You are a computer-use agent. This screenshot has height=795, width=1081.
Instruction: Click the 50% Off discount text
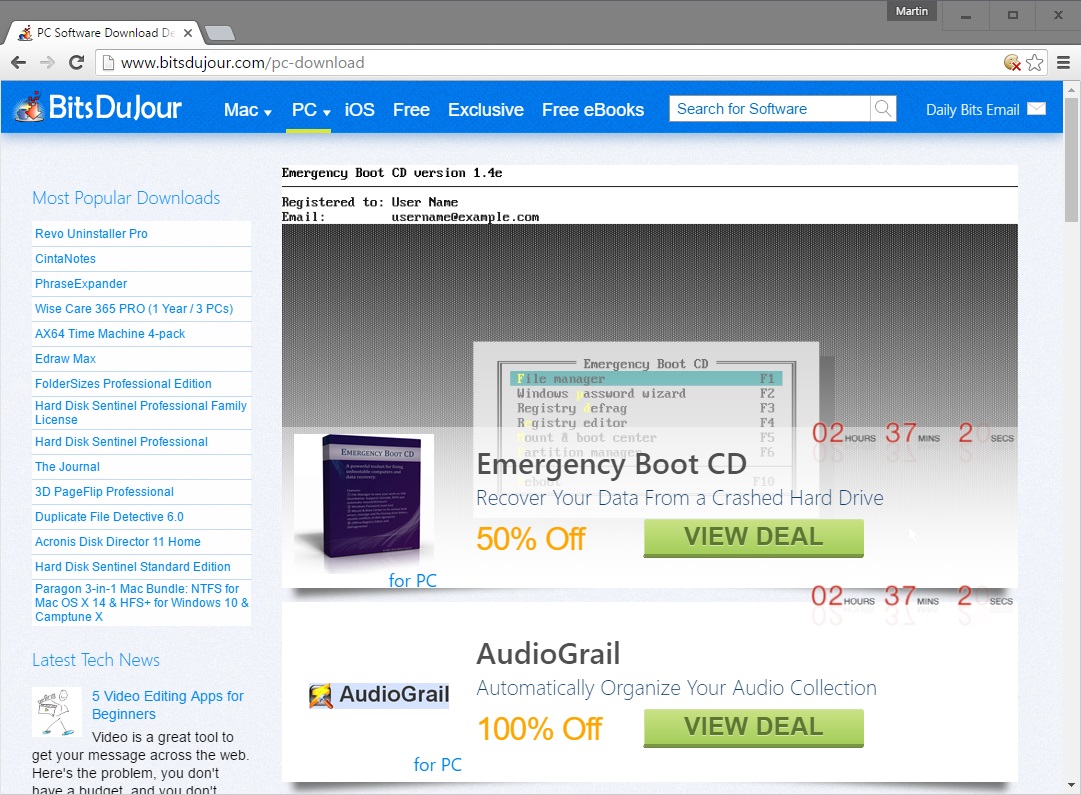(531, 539)
